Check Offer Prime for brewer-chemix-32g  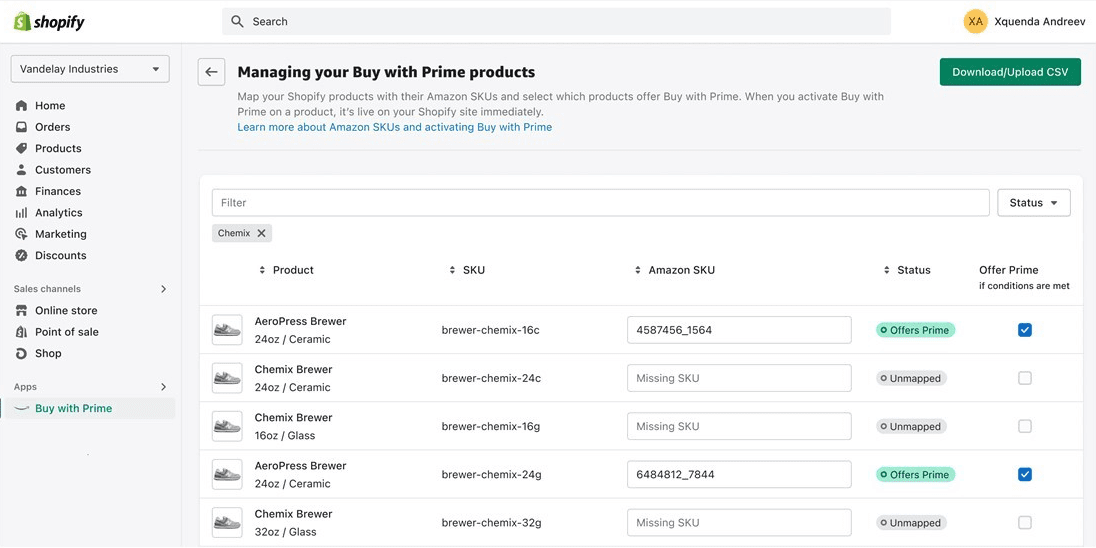(x=1025, y=523)
